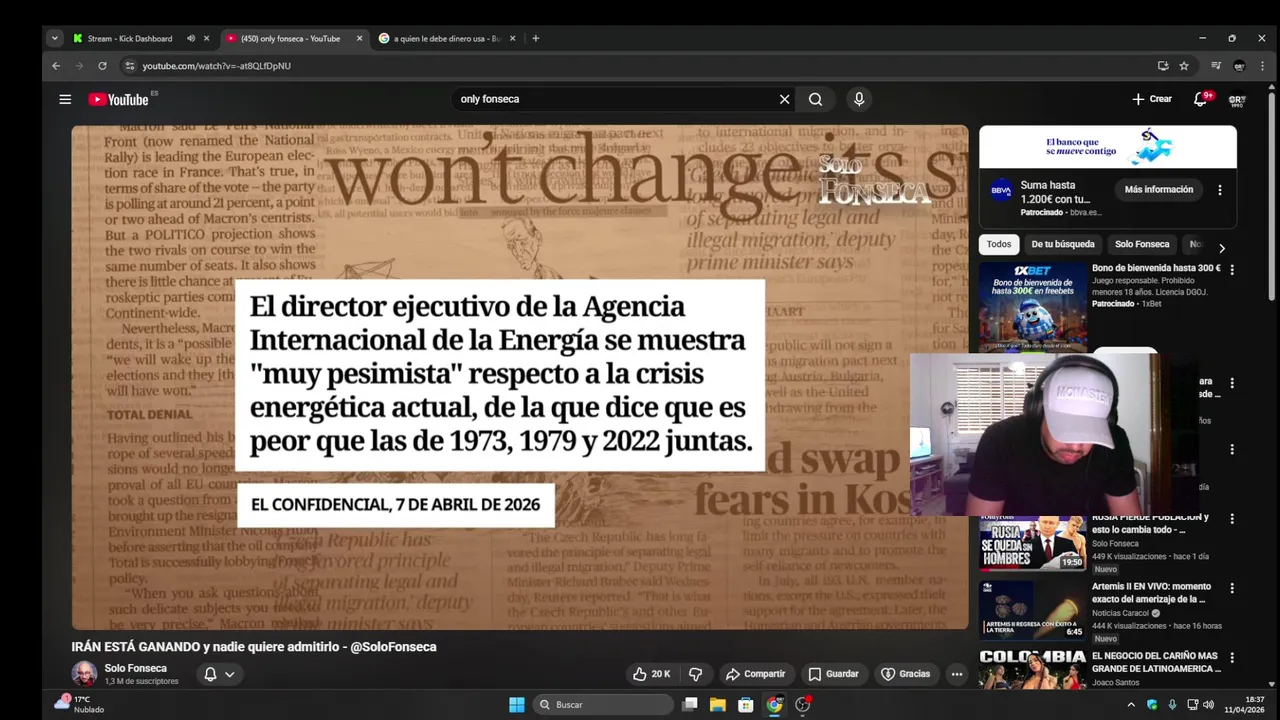Mute the Kick Dashboard tab audio icon
Screen dimensions: 1280x720
coord(191,38)
